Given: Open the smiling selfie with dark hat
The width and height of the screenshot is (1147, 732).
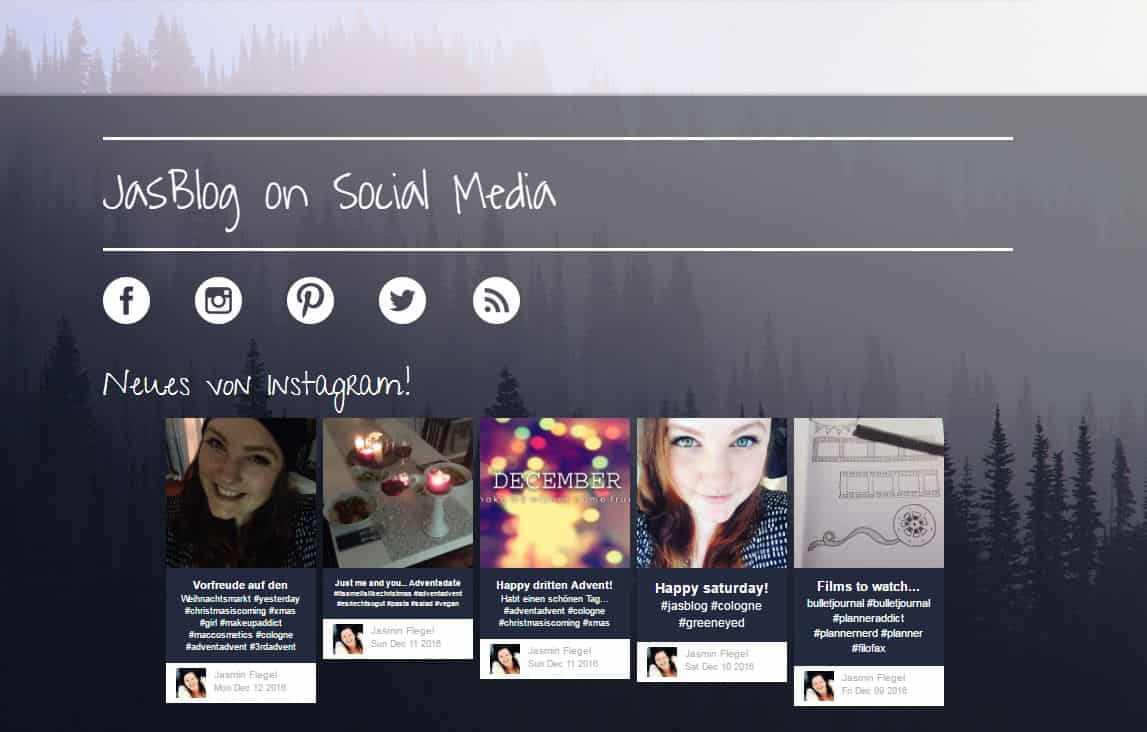Looking at the screenshot, I should [241, 493].
